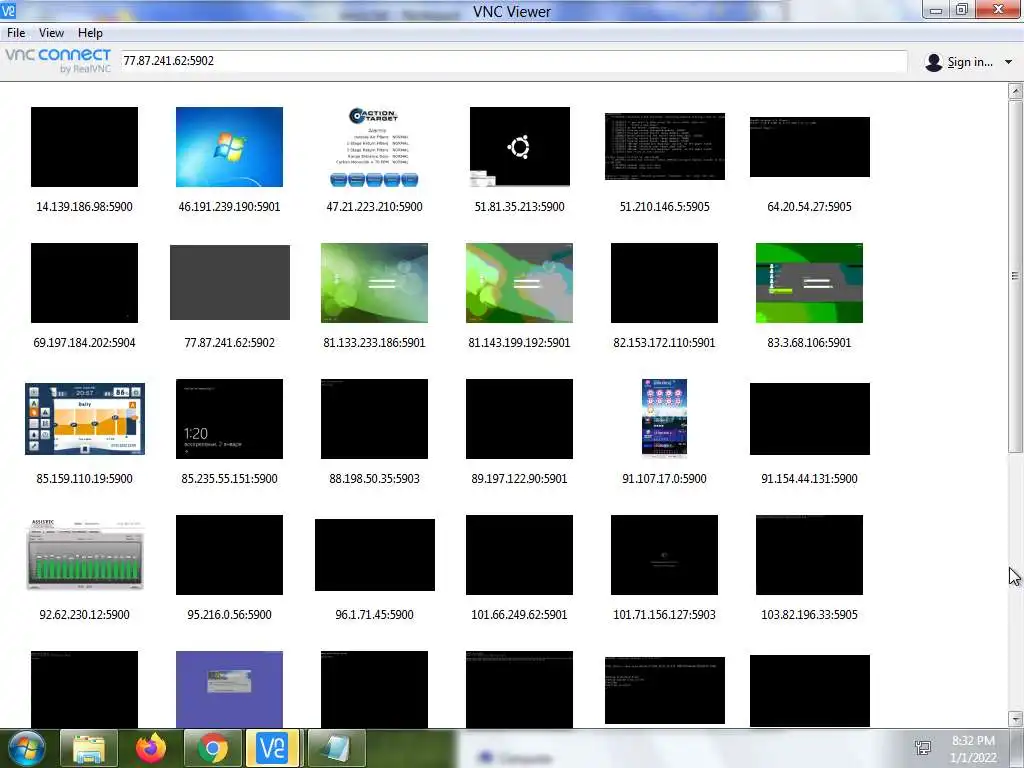The width and height of the screenshot is (1024, 768).
Task: Click the label text 51.210.146.5:5905
Action: (x=664, y=206)
